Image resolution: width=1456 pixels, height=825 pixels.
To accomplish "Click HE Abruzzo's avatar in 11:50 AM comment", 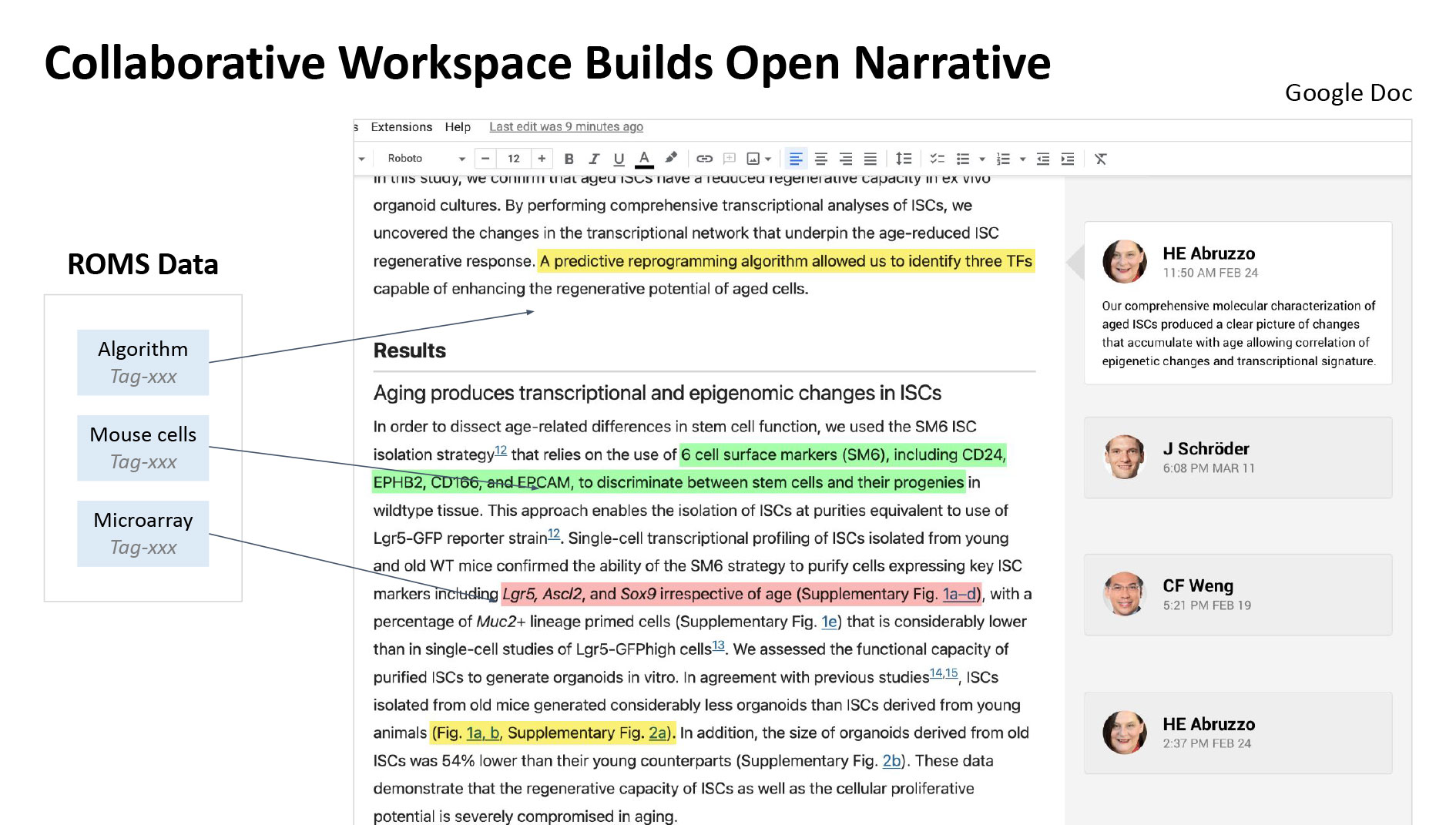I will pyautogui.click(x=1124, y=261).
